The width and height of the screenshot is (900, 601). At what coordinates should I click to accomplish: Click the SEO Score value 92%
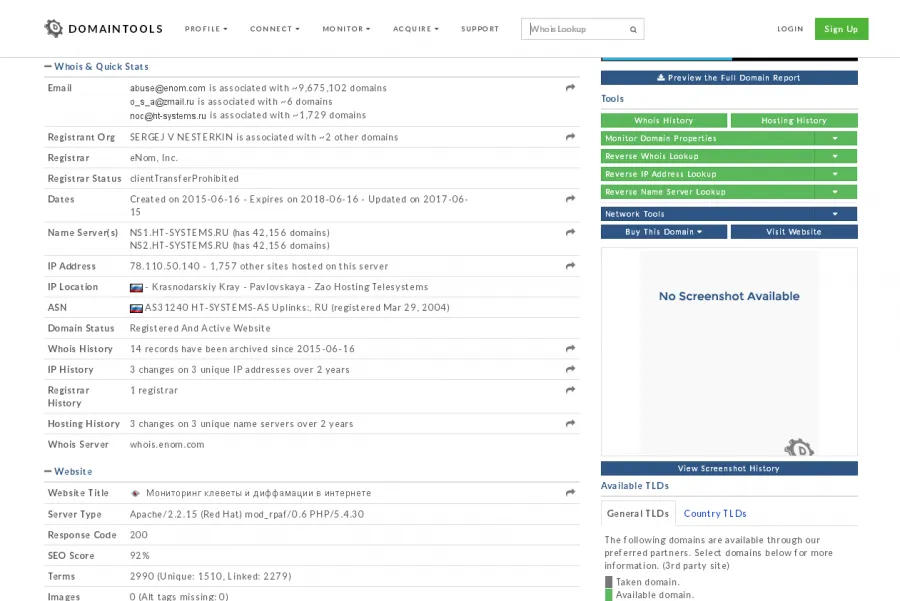(139, 556)
